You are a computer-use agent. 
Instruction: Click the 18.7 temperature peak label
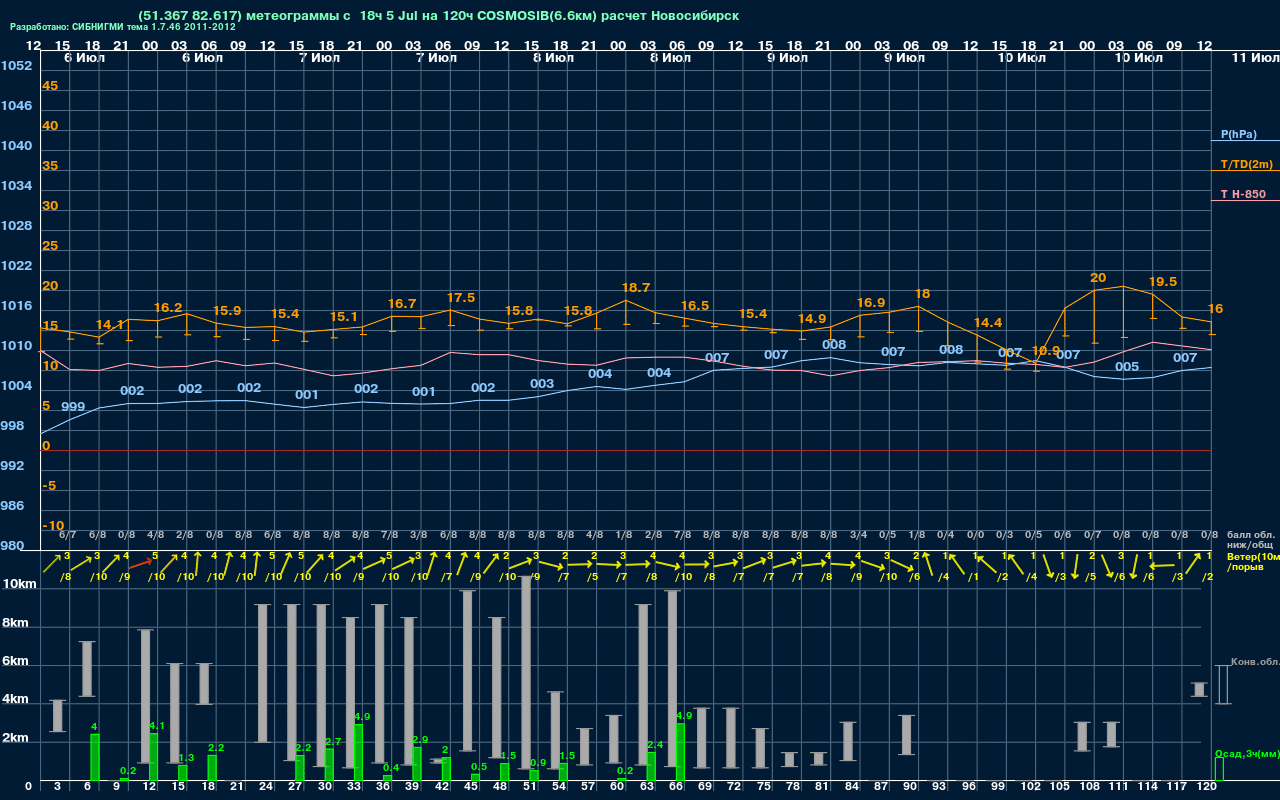tap(636, 288)
